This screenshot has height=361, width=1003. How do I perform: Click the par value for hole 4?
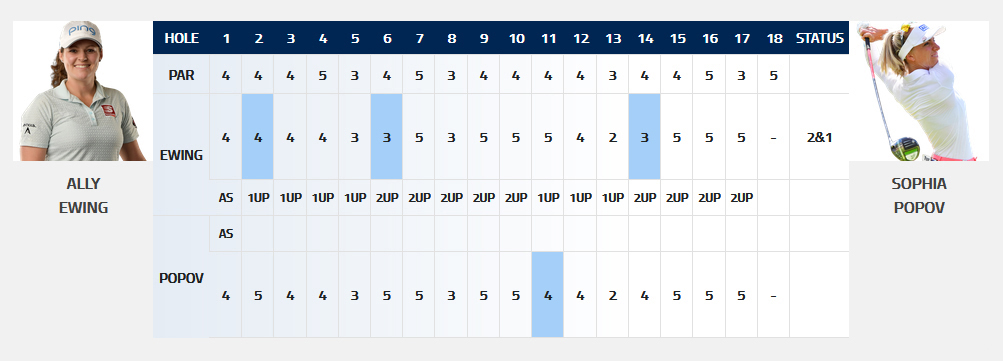click(x=322, y=74)
